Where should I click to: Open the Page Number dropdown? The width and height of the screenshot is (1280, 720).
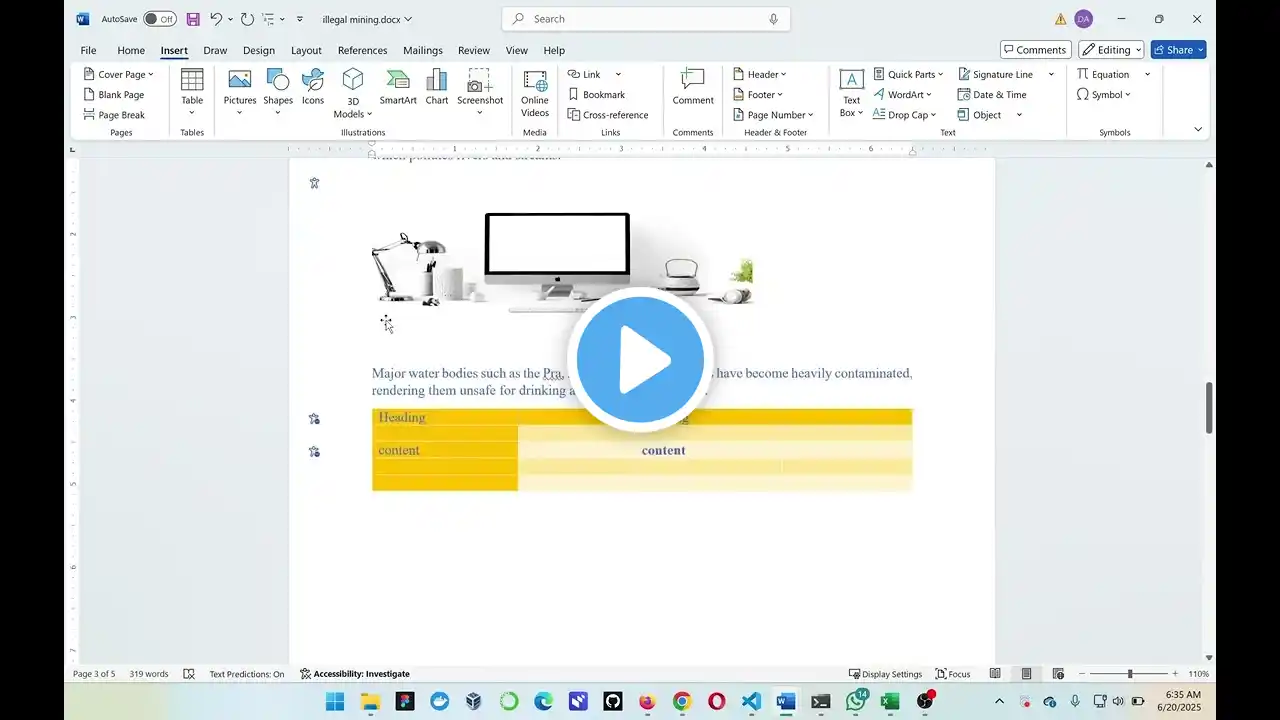point(773,114)
